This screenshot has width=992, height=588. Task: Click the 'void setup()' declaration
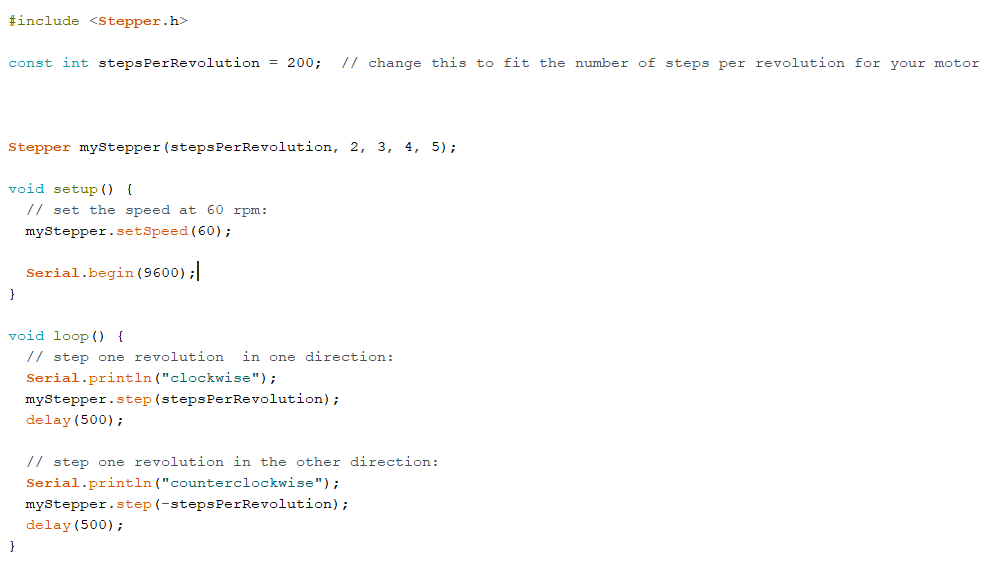point(61,189)
